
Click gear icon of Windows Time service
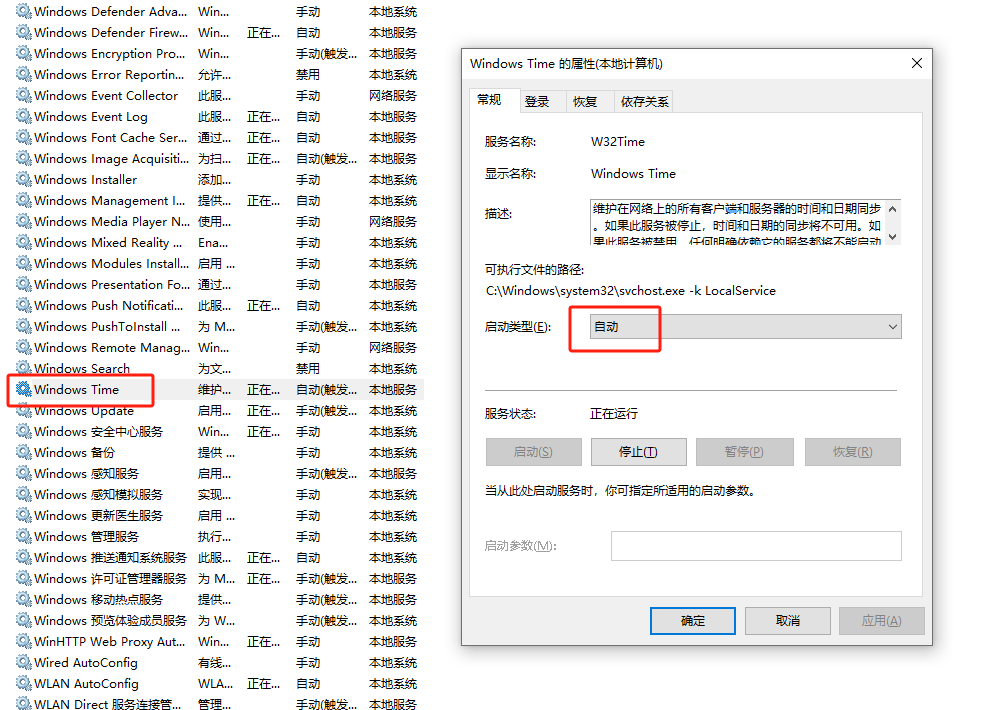click(x=24, y=389)
